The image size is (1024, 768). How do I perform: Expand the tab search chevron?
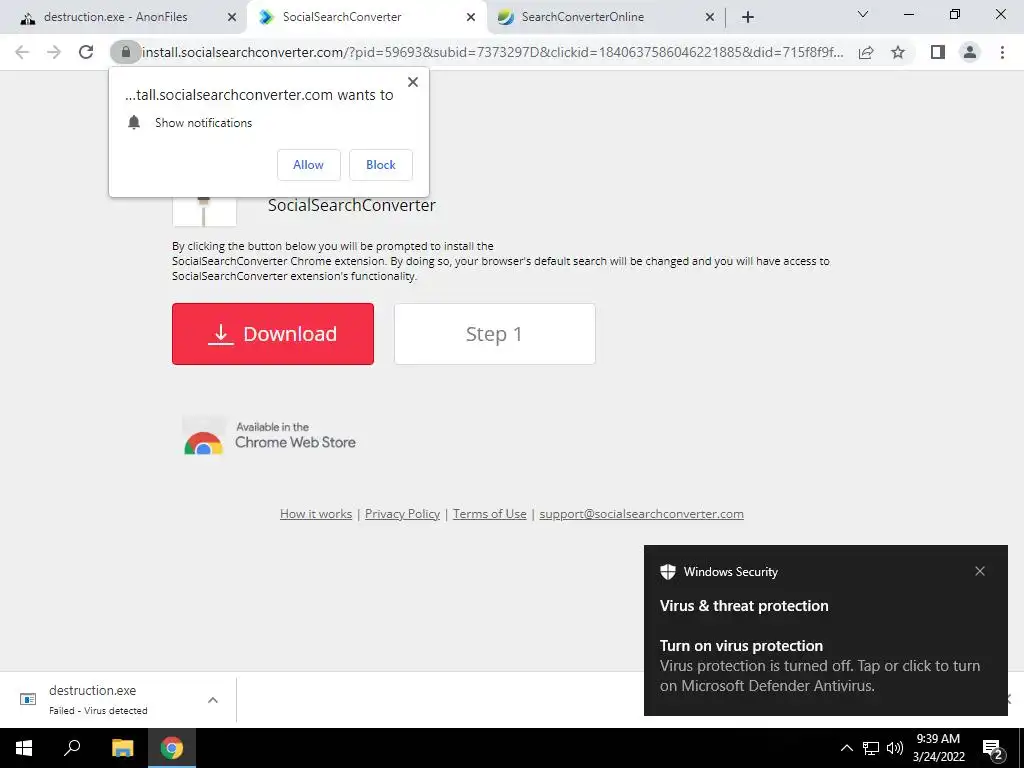coord(863,14)
